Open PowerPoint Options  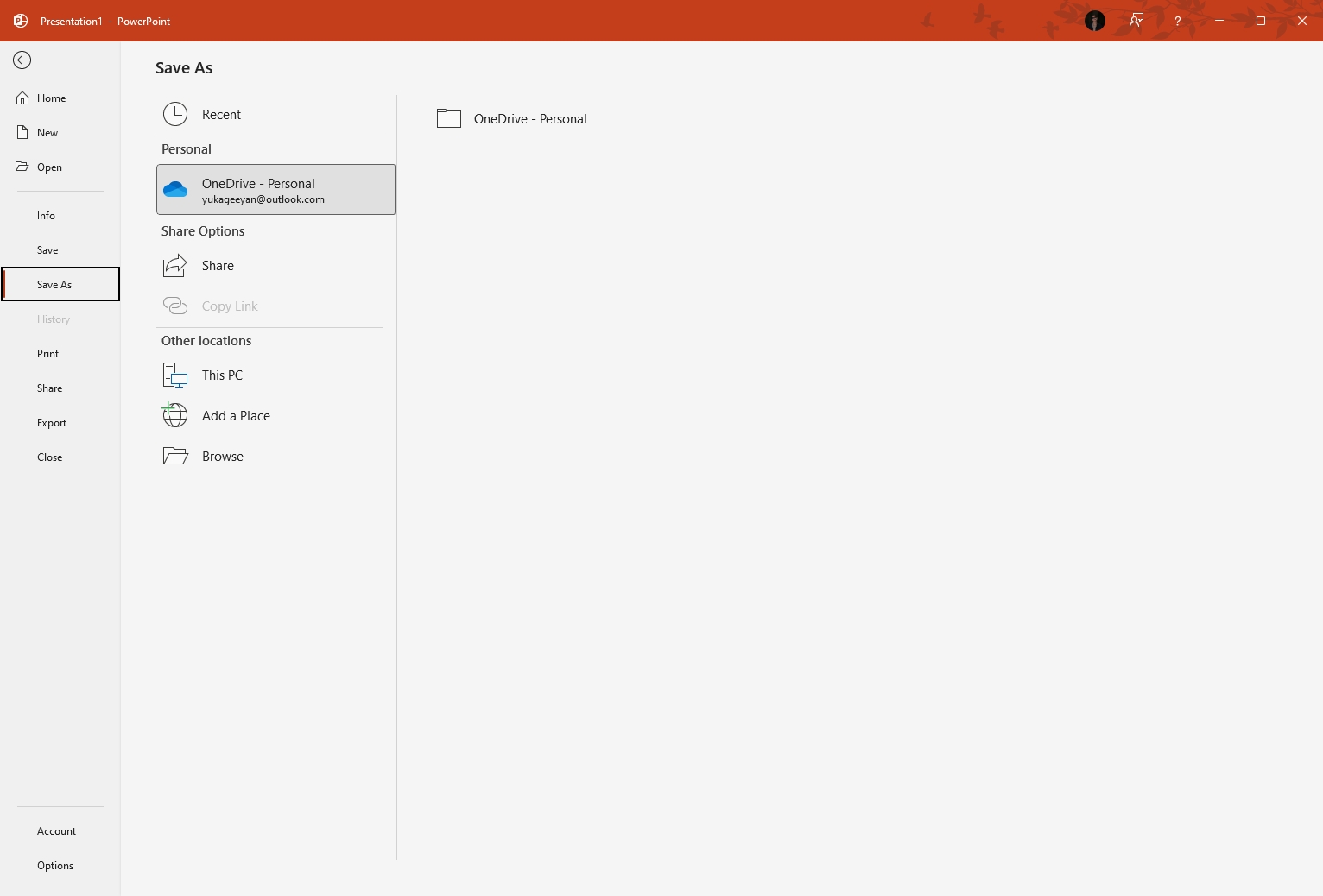60,866
